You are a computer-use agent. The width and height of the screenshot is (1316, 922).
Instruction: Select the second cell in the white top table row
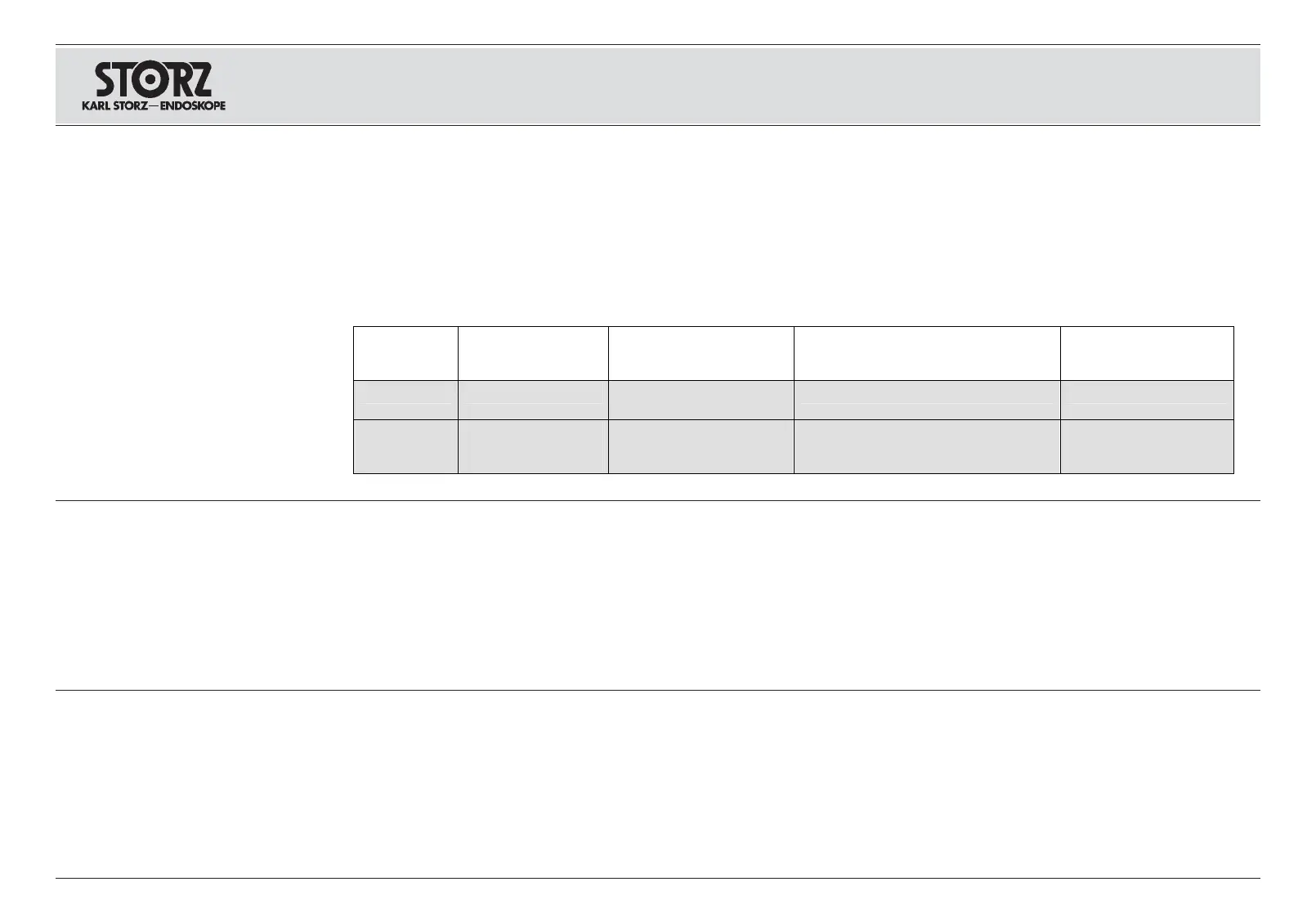pyautogui.click(x=533, y=353)
